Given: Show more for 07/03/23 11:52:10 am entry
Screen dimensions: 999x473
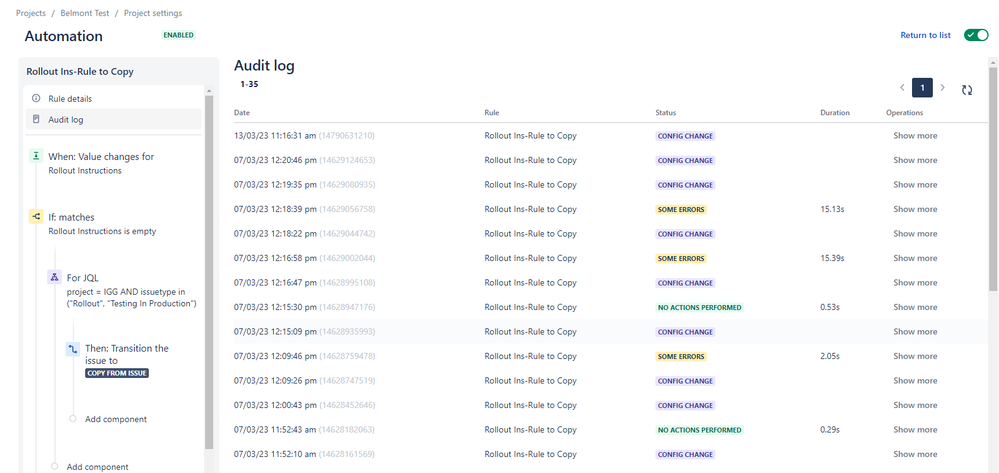Looking at the screenshot, I should pyautogui.click(x=915, y=455).
